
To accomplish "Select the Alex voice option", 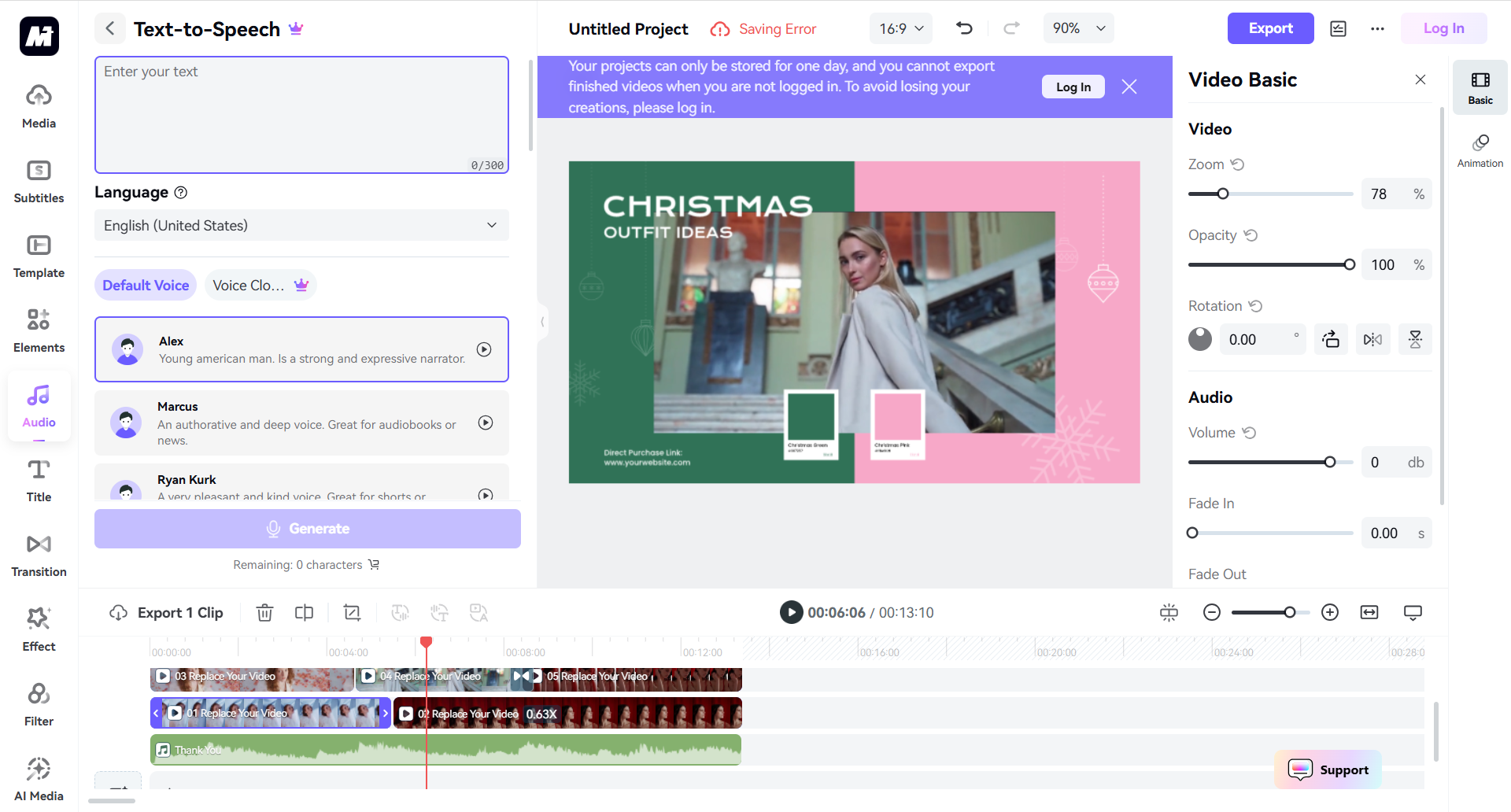I will tap(301, 349).
